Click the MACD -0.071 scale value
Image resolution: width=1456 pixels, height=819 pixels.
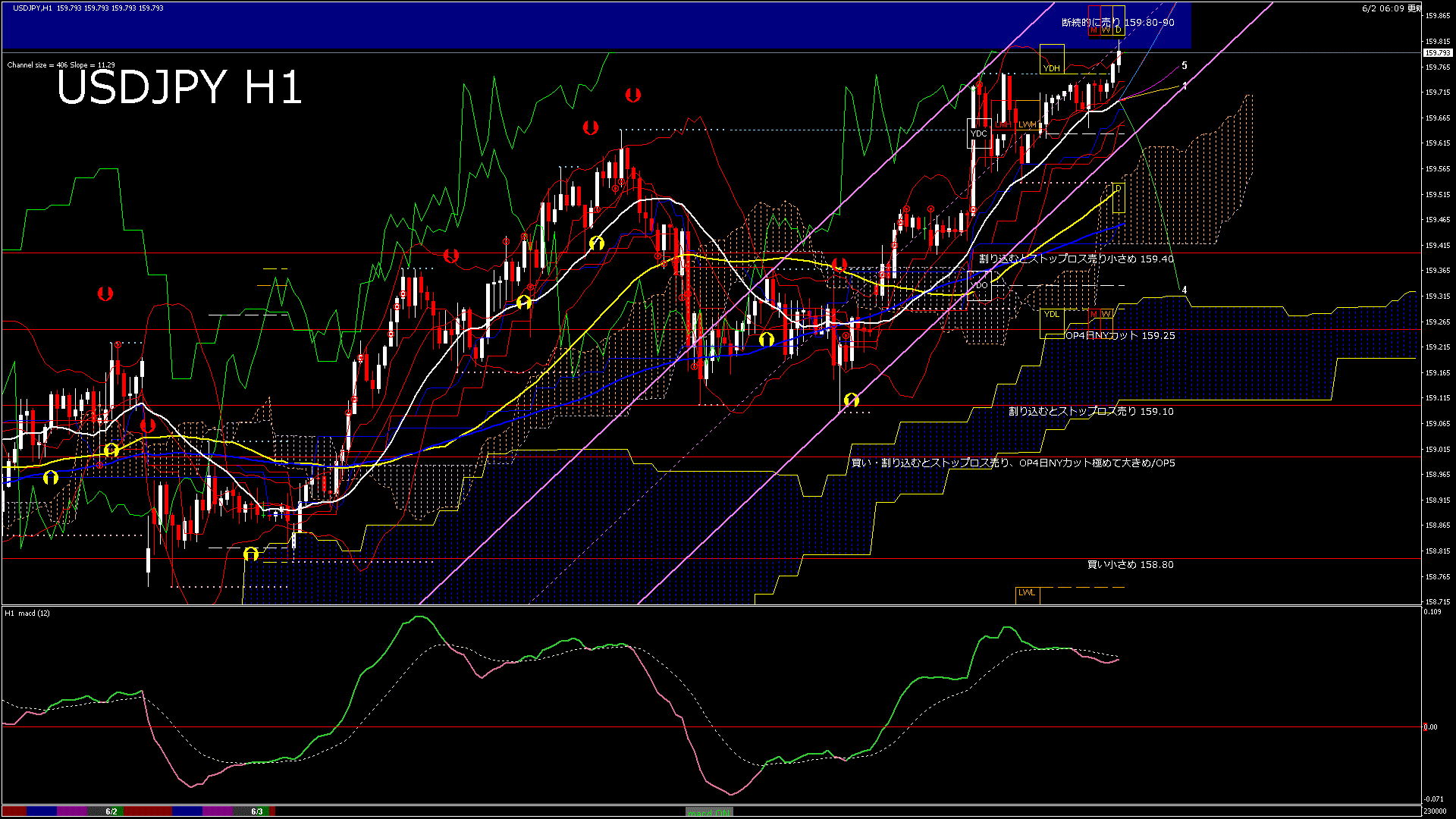tap(1433, 799)
